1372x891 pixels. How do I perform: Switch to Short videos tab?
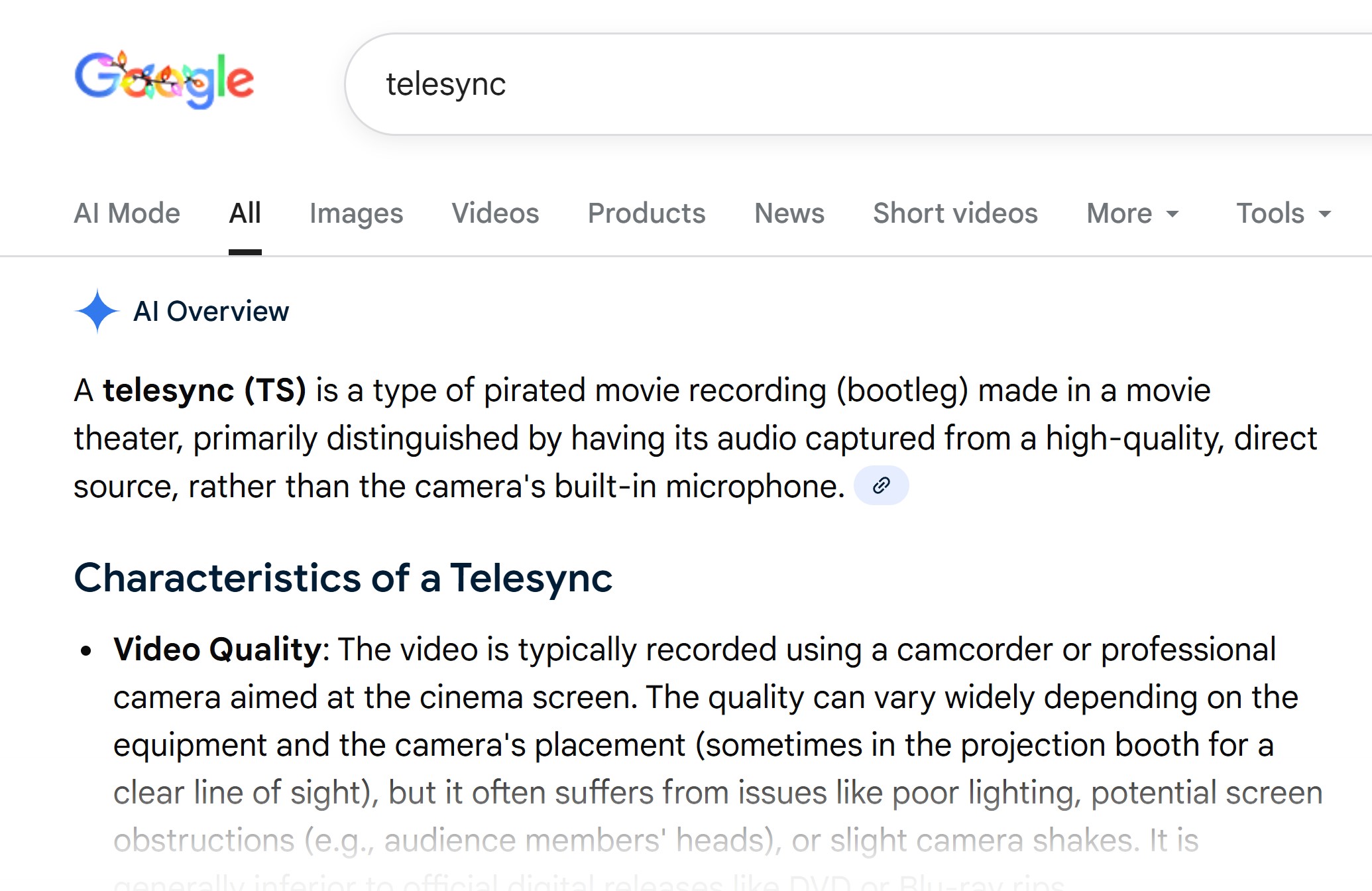coord(955,213)
